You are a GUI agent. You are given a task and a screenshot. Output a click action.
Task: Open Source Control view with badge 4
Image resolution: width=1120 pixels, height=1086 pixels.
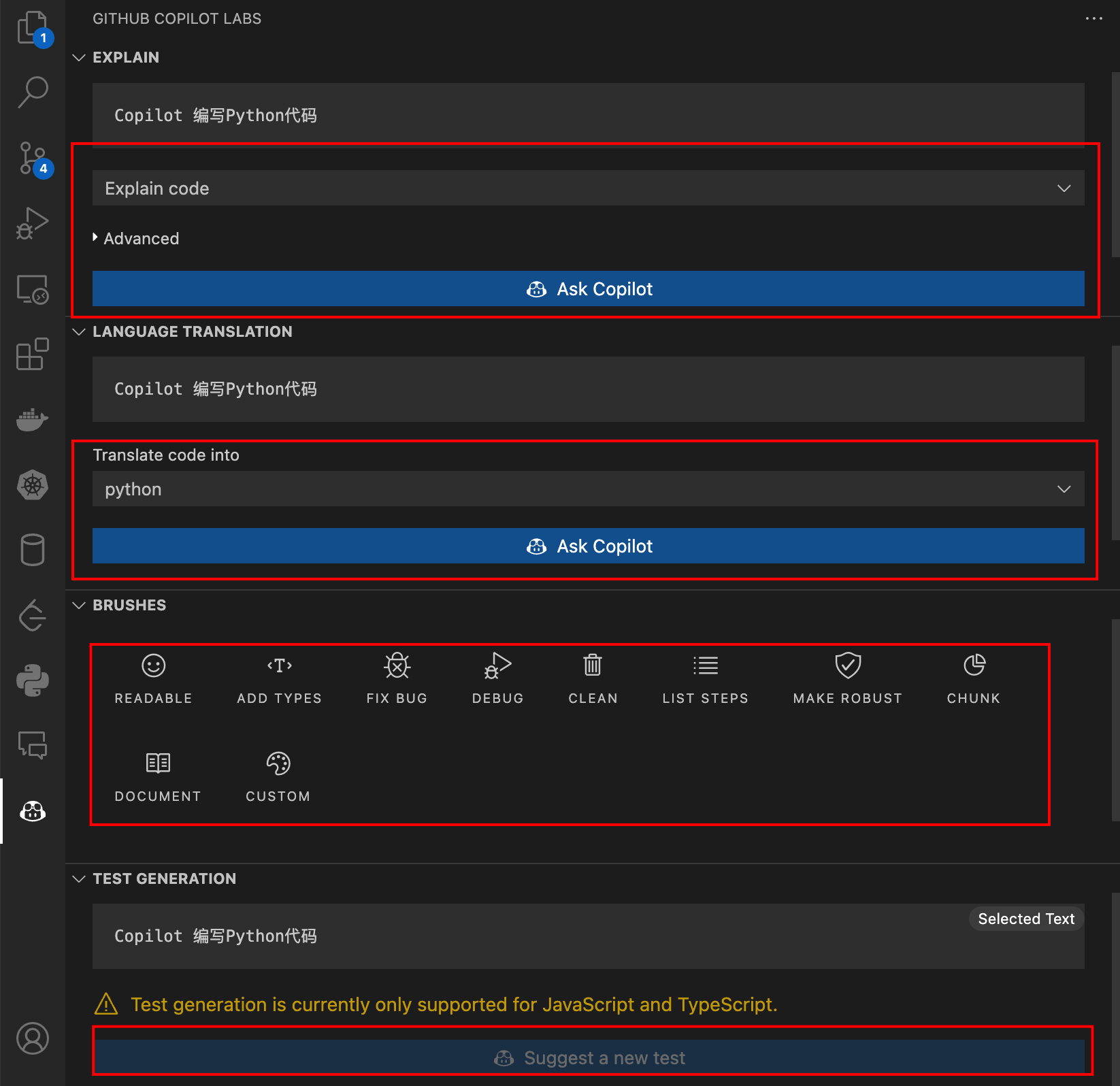33,158
